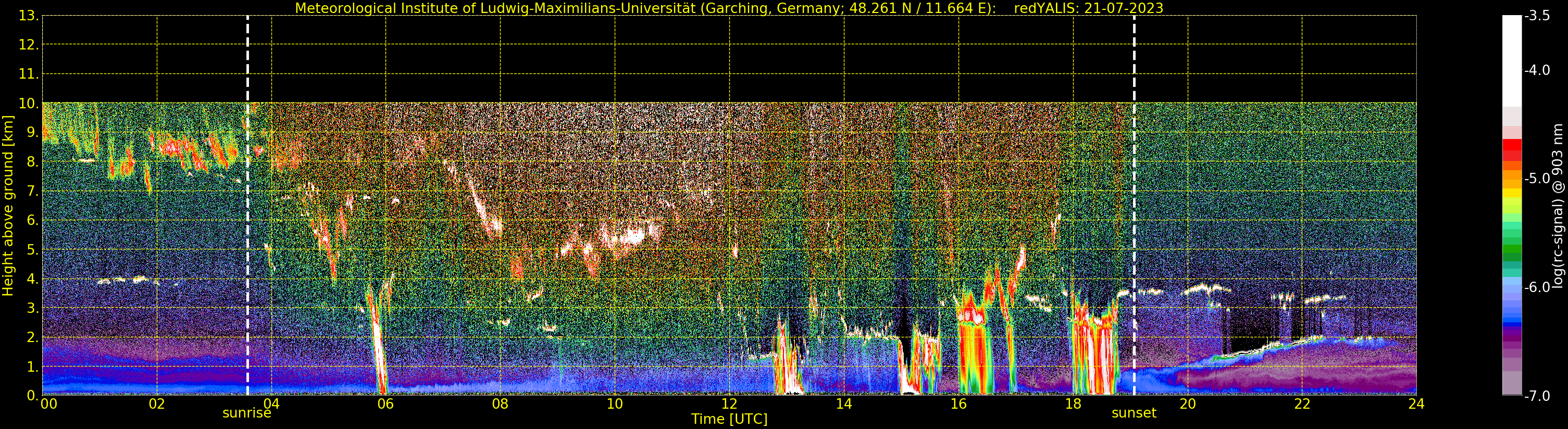Click the 'log(rc-signal) @ 903 nm' colorbar label

(x=1558, y=206)
